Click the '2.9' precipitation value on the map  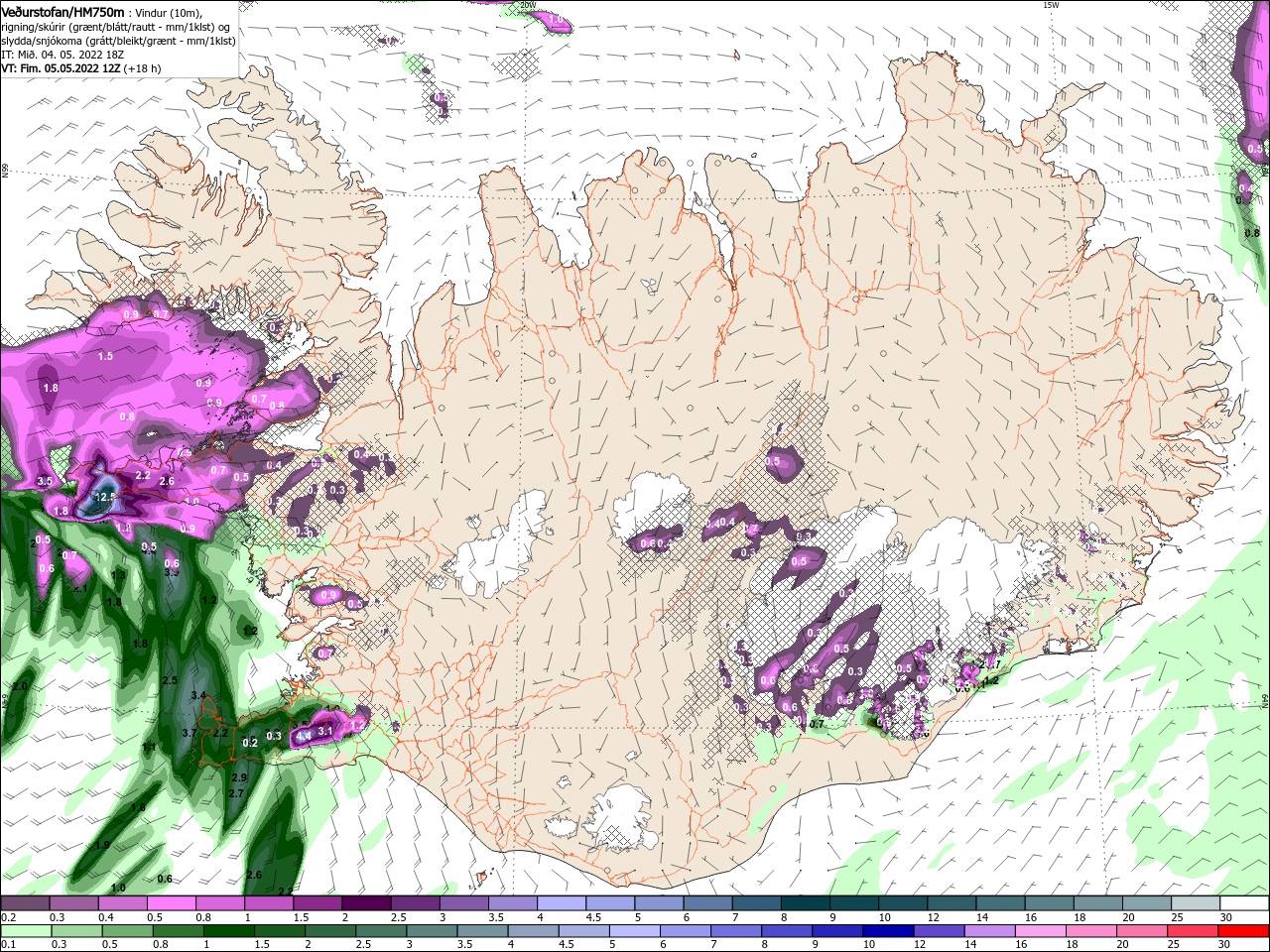click(x=239, y=778)
